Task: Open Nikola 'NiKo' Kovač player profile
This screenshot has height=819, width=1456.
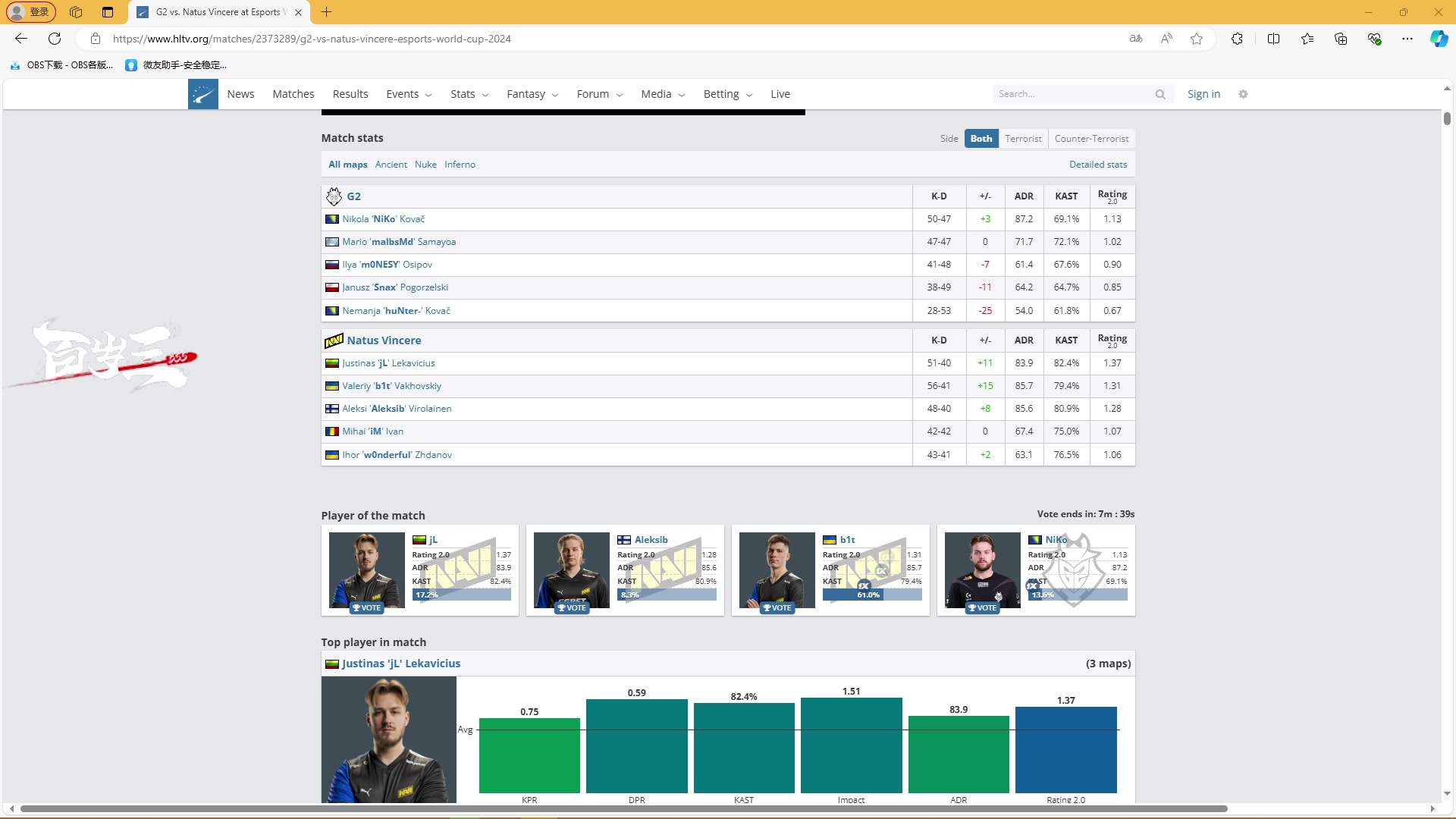Action: [x=383, y=219]
